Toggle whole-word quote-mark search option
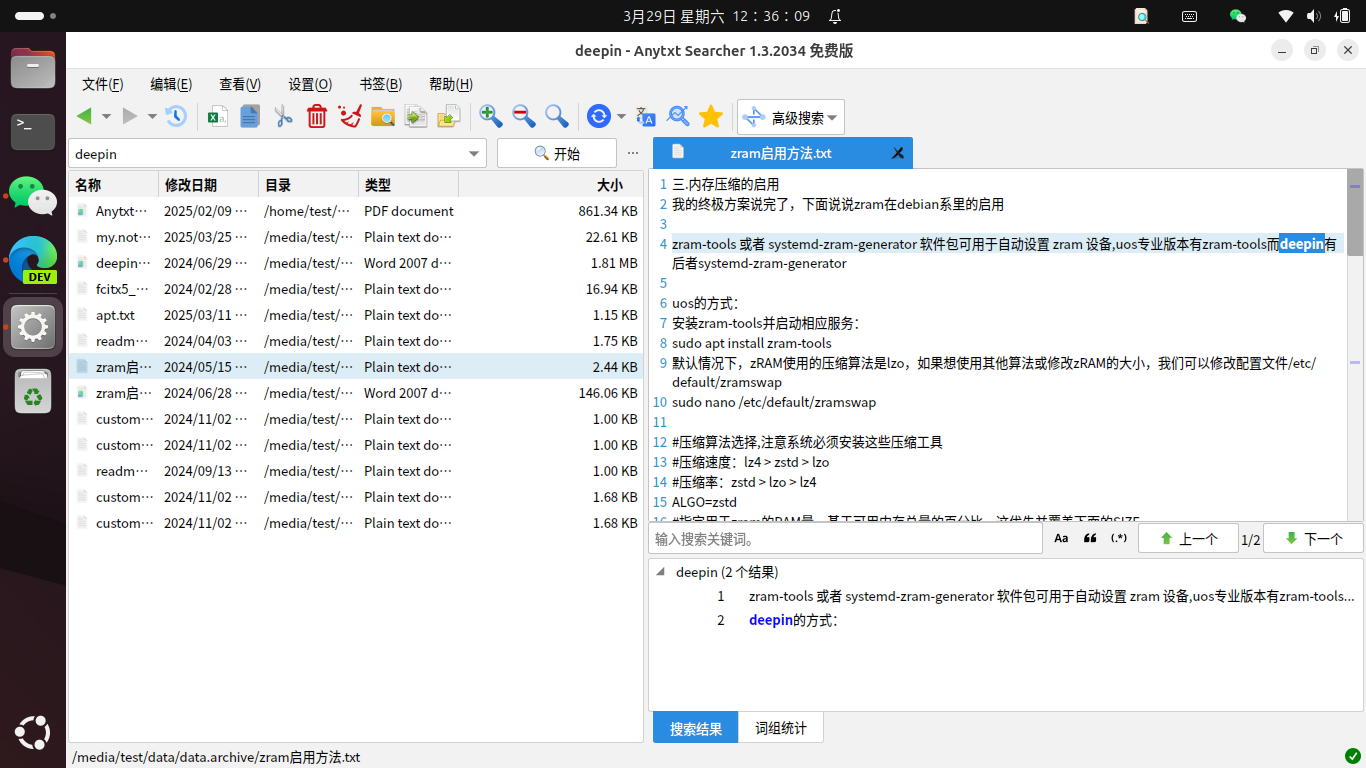 (1090, 538)
